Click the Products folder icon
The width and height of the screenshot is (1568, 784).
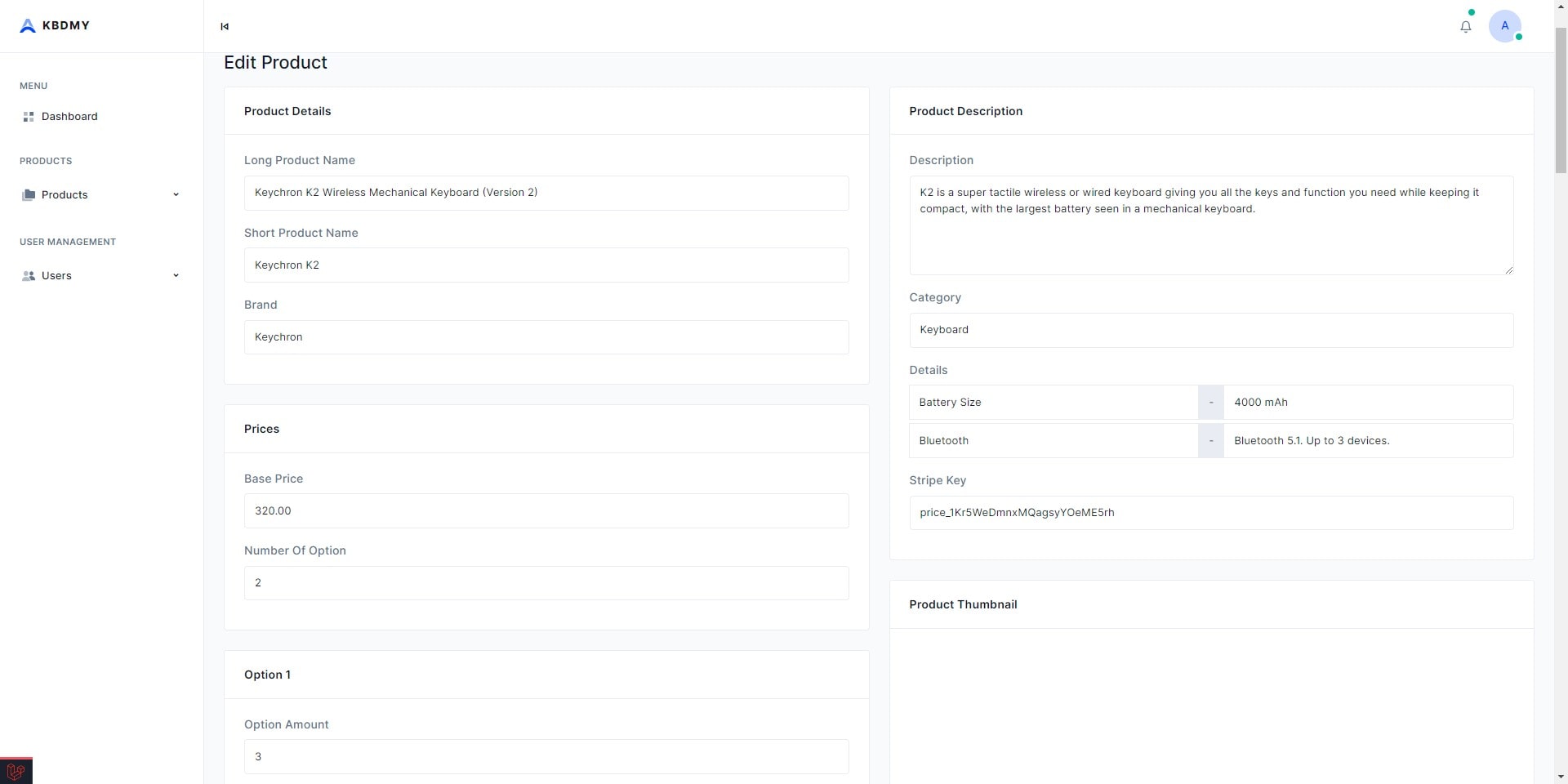[x=29, y=194]
